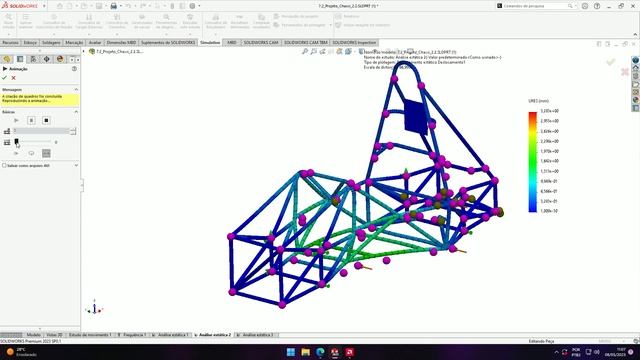Collapse the Básicas section
This screenshot has height=360, width=640.
coord(76,112)
